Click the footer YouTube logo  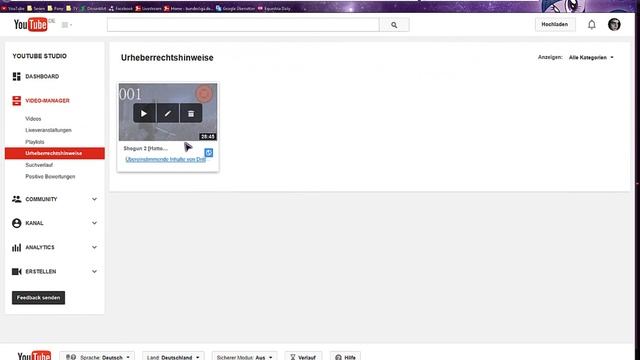(34, 356)
